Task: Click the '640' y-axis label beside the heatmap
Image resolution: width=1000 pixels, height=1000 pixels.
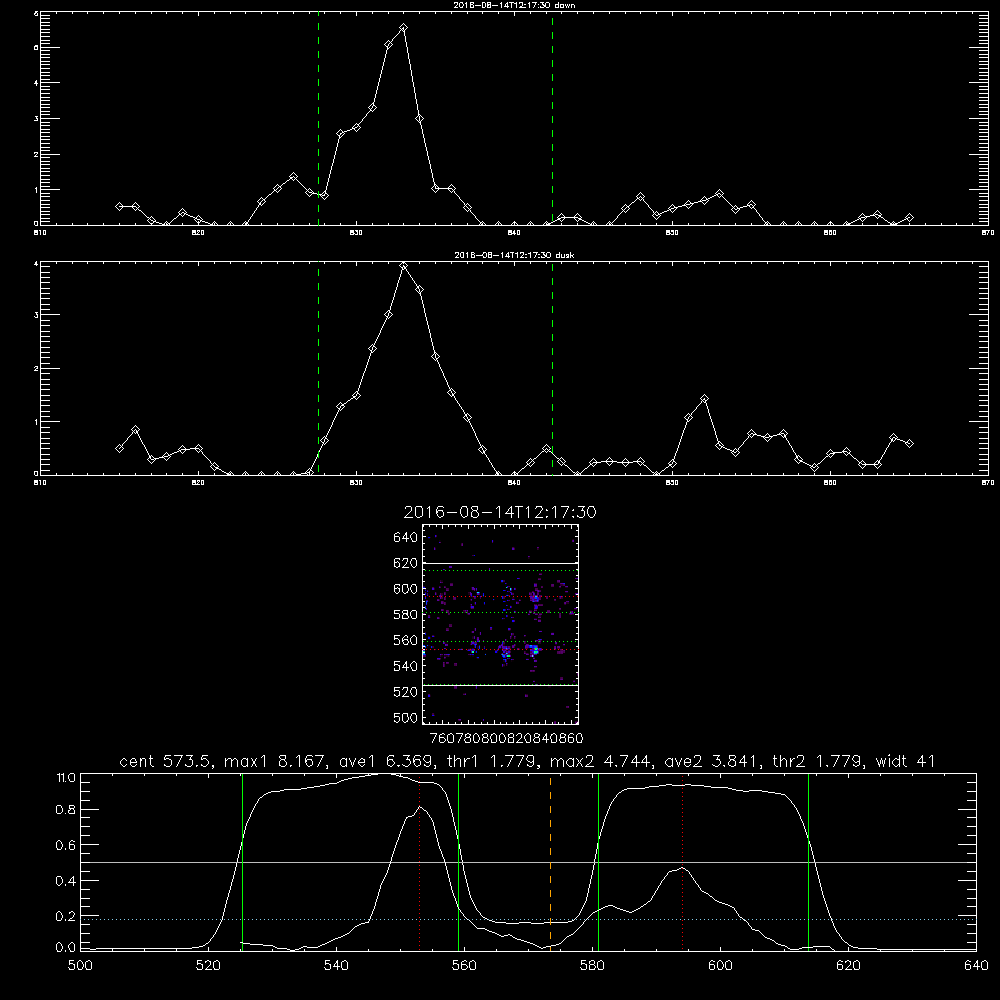Action: [406, 538]
